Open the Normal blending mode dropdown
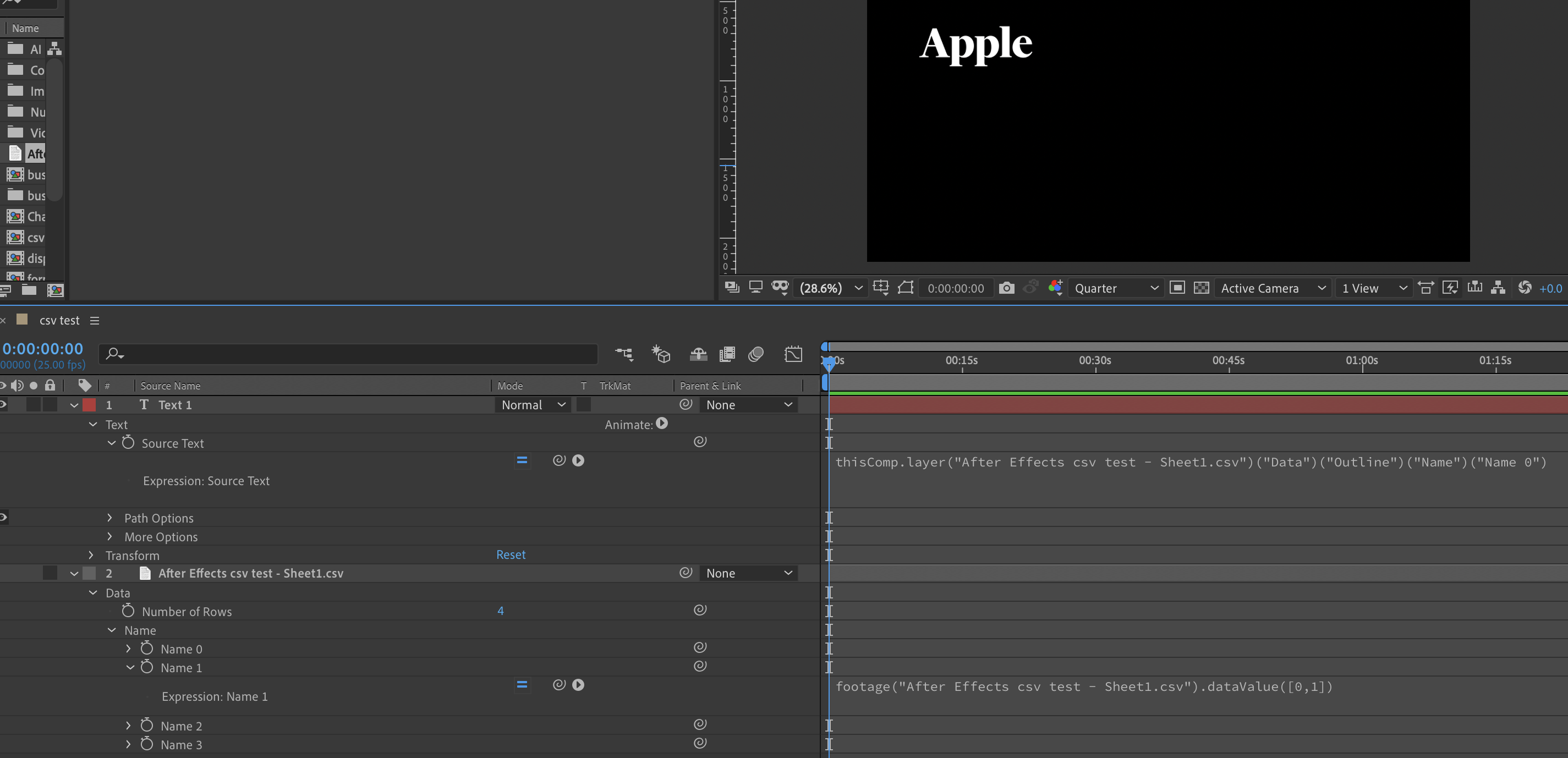This screenshot has width=1568, height=758. coord(533,404)
